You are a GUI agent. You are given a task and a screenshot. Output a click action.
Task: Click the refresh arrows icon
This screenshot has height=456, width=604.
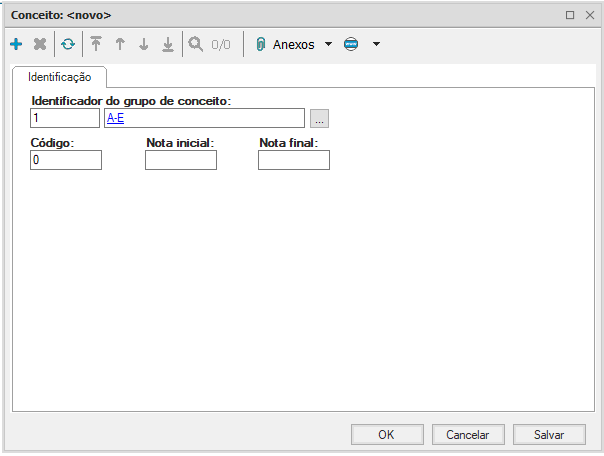click(68, 45)
